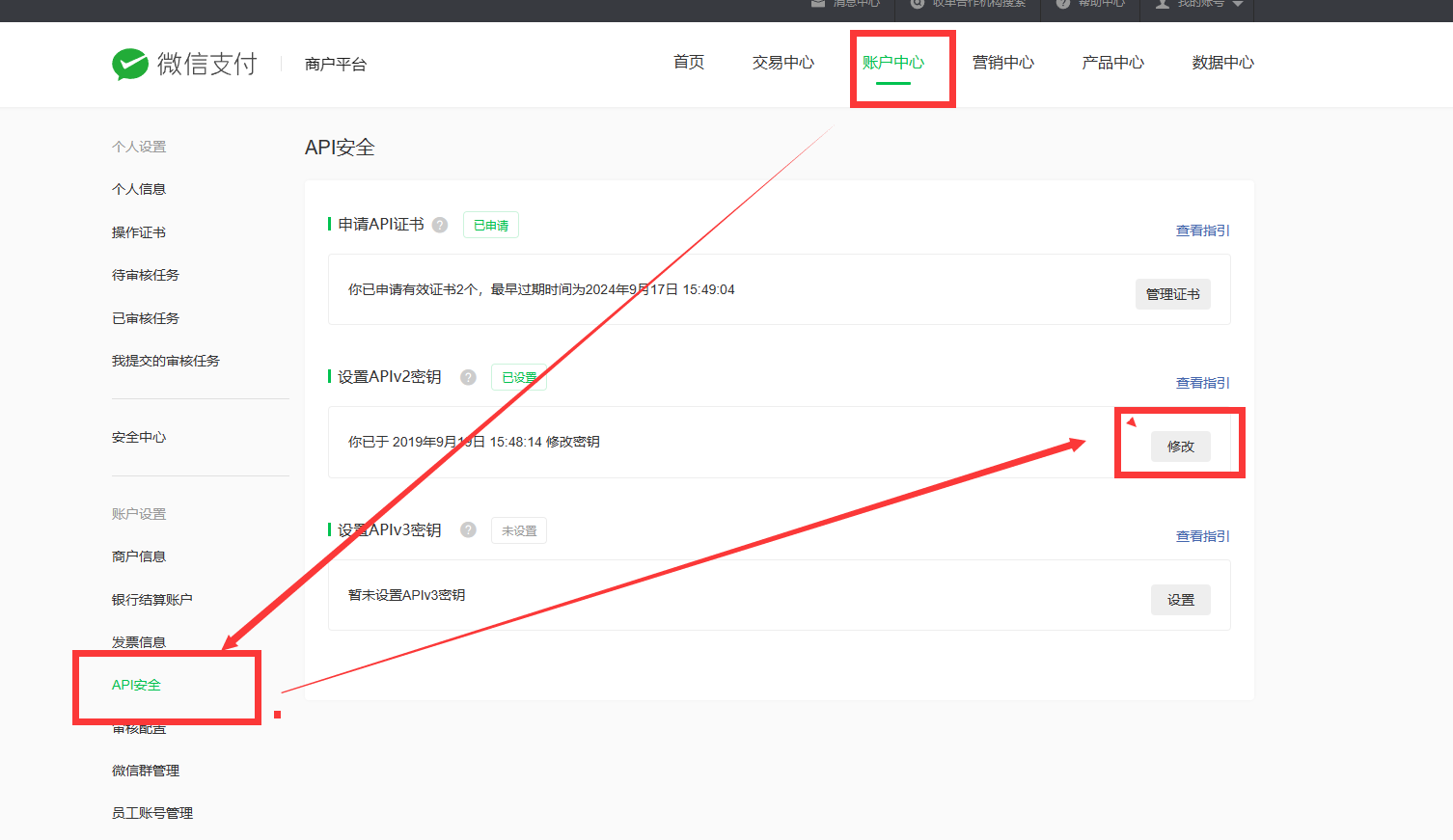Select API安全 in the sidebar
1453x840 pixels.
point(136,685)
